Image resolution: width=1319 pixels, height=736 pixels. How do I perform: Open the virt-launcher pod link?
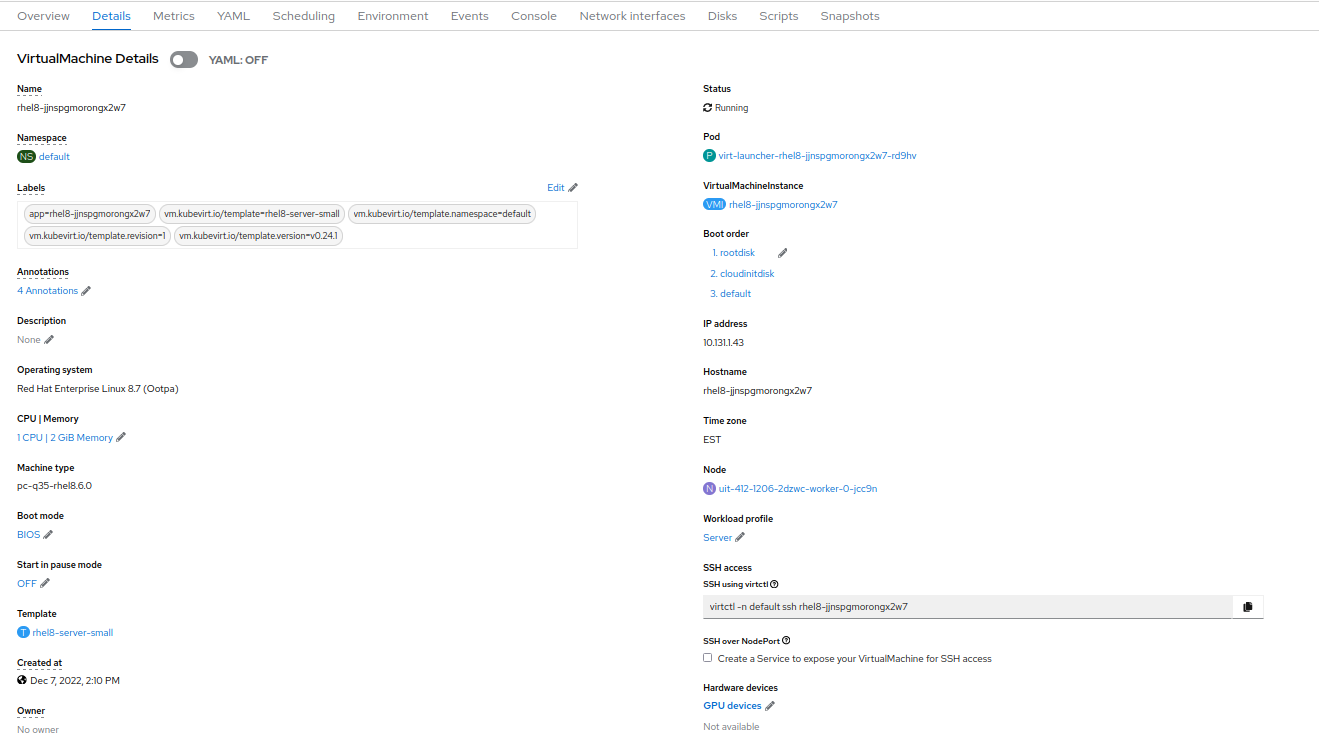pyautogui.click(x=817, y=156)
